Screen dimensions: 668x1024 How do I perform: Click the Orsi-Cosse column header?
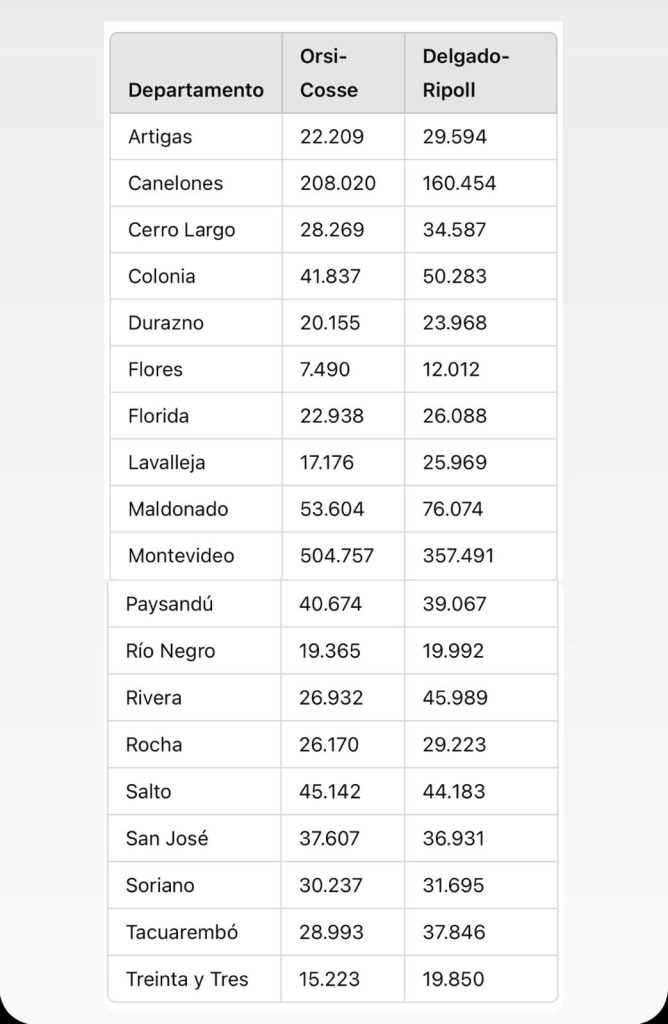coord(329,73)
